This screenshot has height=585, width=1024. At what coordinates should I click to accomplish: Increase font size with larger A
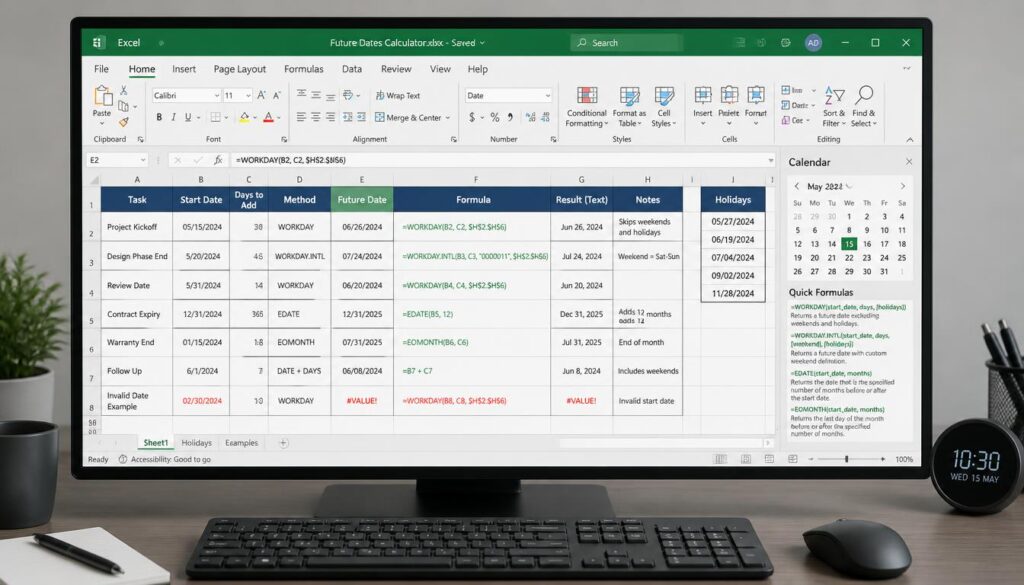coord(261,95)
